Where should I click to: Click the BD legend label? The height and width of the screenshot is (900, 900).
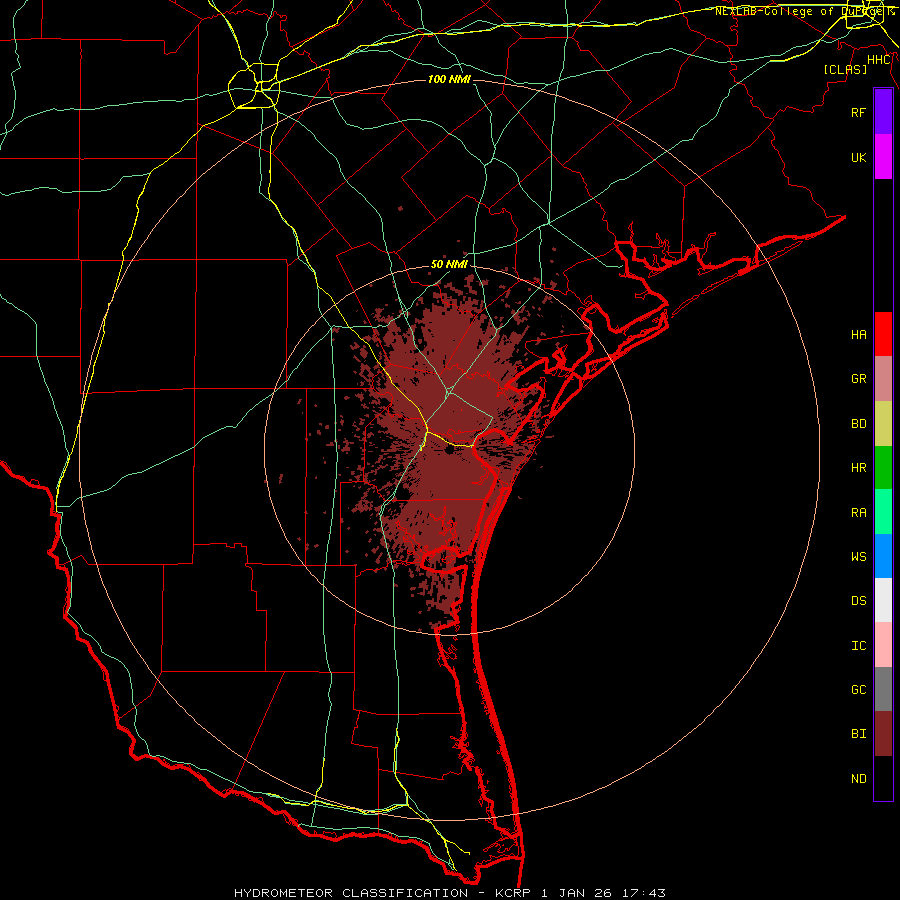pyautogui.click(x=858, y=424)
